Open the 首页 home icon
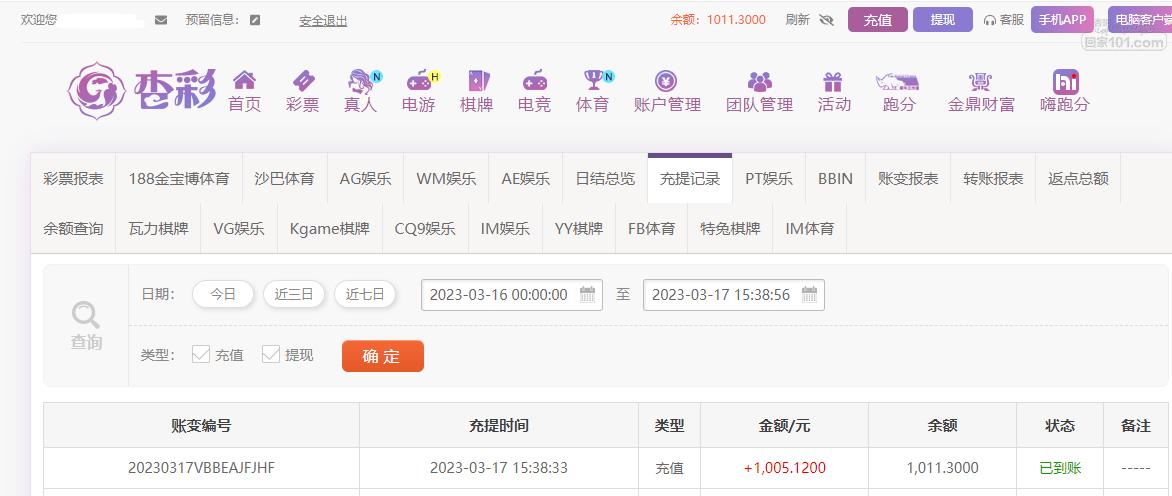This screenshot has width=1172, height=496. tap(244, 82)
